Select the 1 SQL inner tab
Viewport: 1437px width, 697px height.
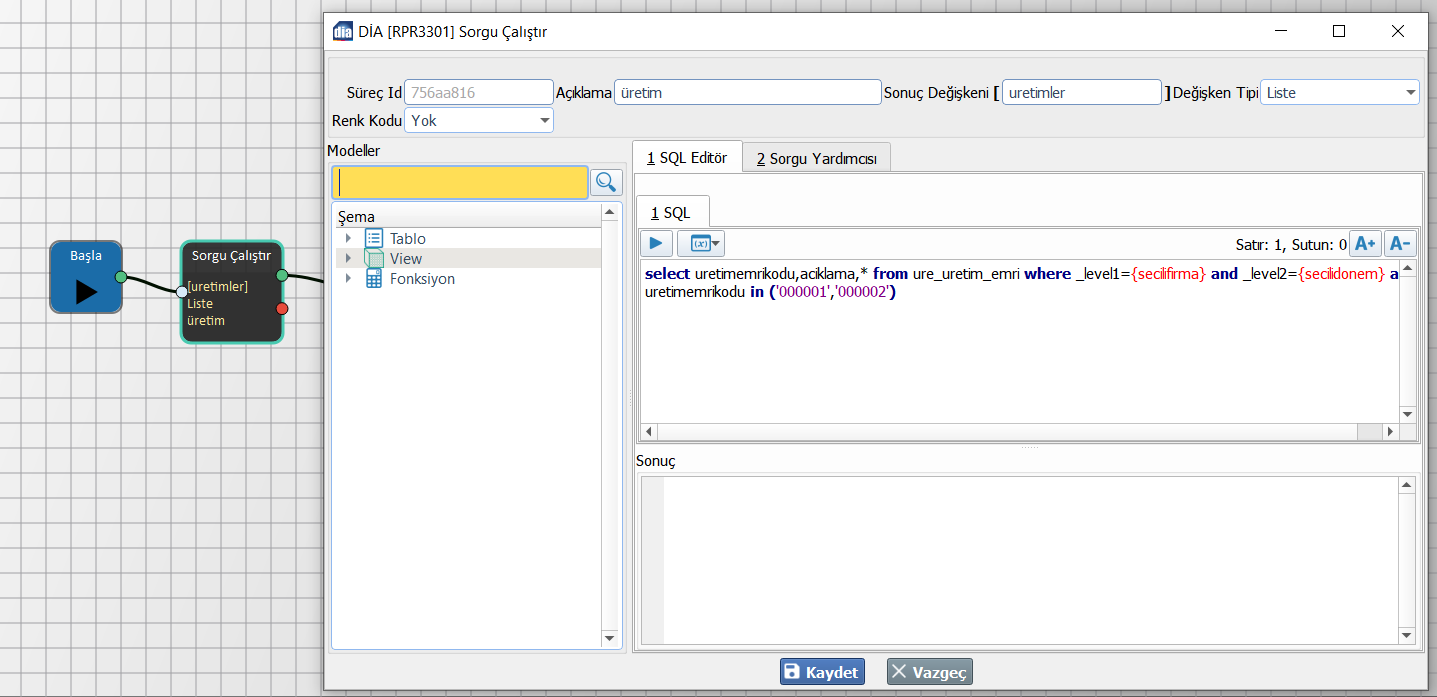click(x=670, y=212)
